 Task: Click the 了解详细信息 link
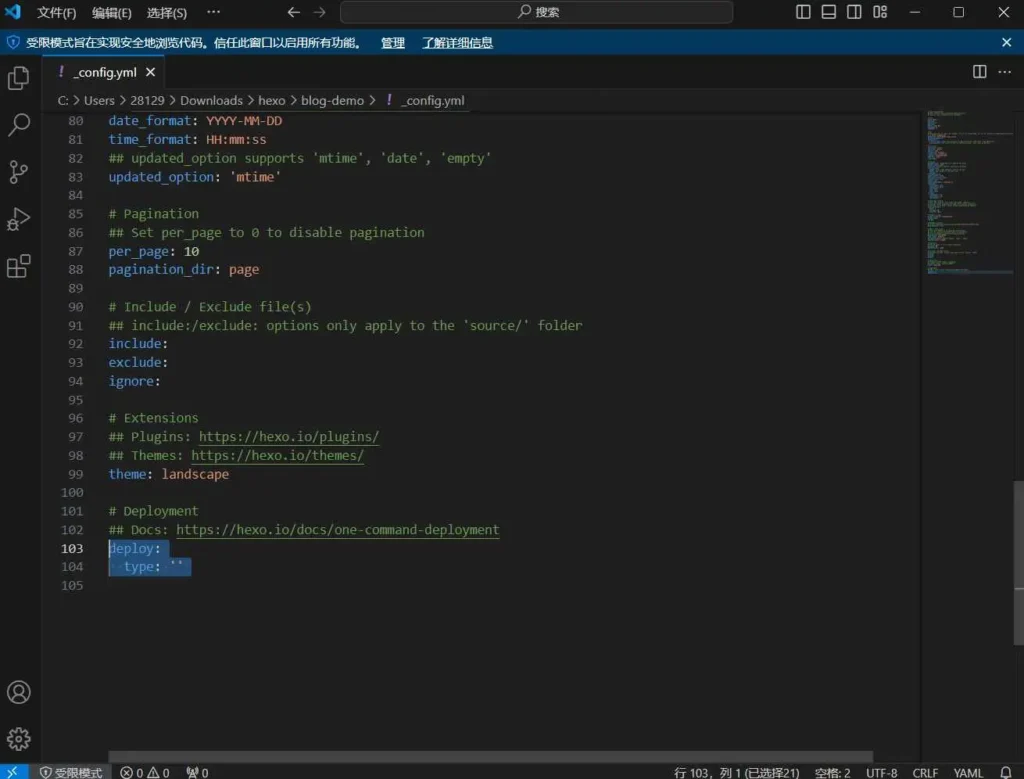coord(457,43)
